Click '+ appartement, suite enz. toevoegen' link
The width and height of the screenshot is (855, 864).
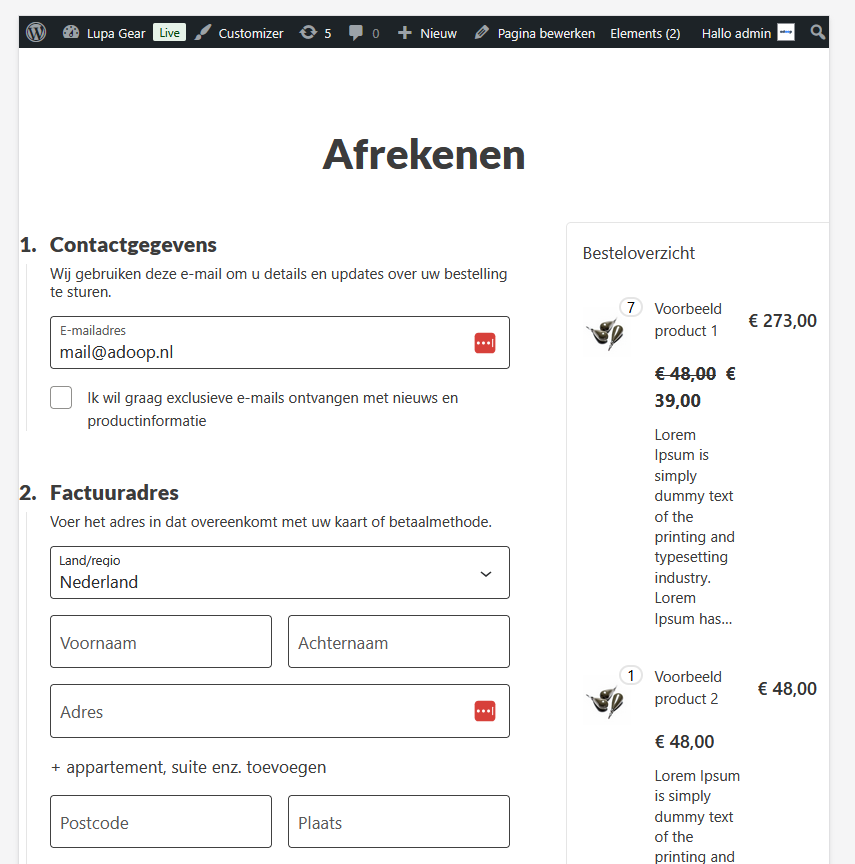(188, 767)
